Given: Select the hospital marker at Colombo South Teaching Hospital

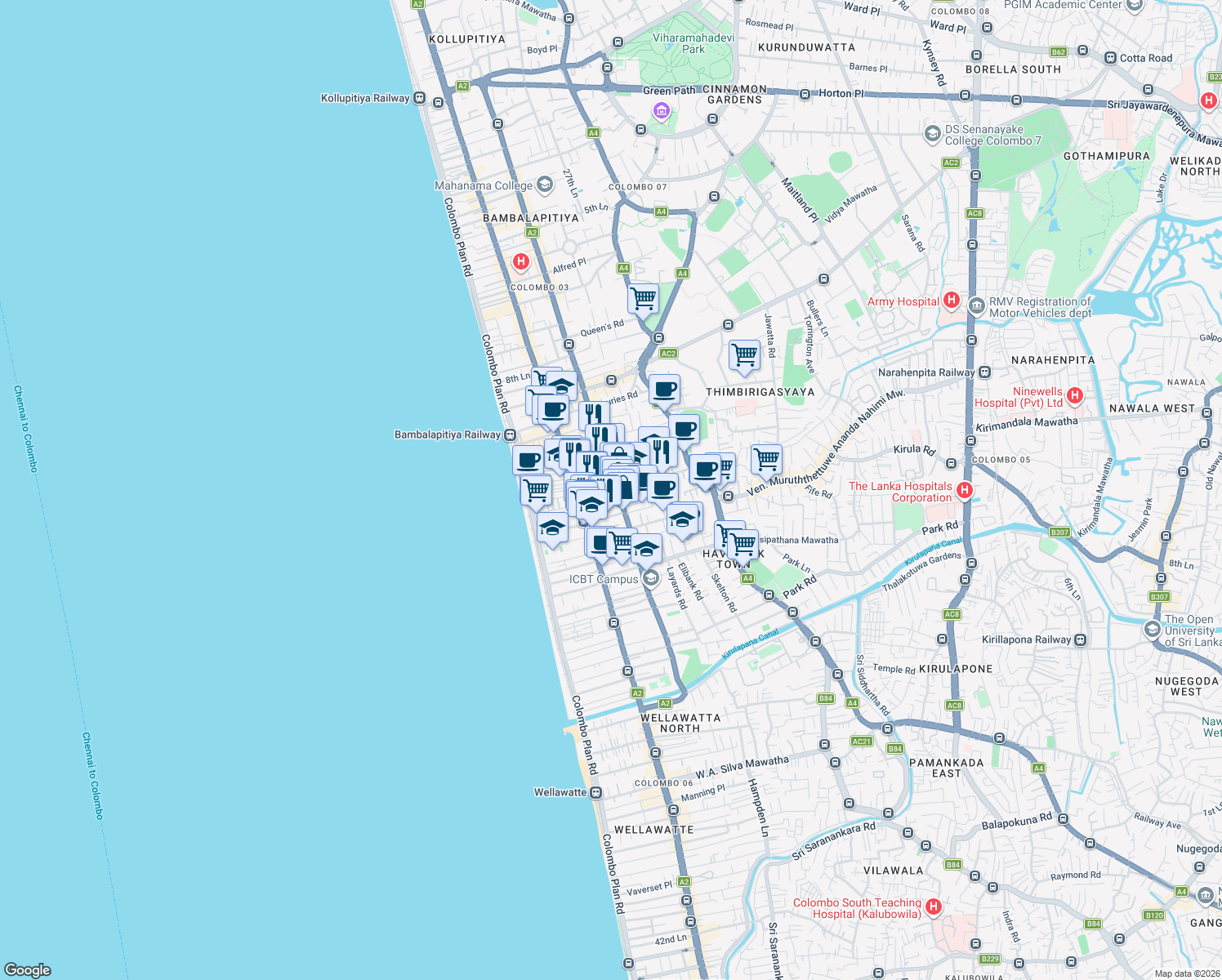Looking at the screenshot, I should (934, 906).
